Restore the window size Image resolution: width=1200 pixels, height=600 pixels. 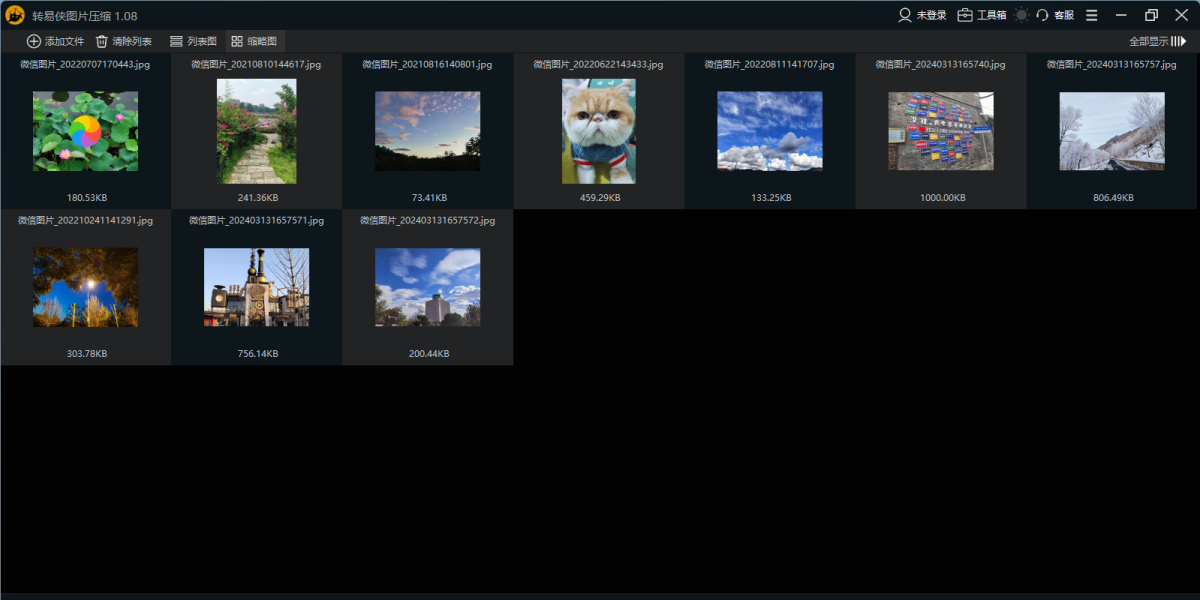1151,15
